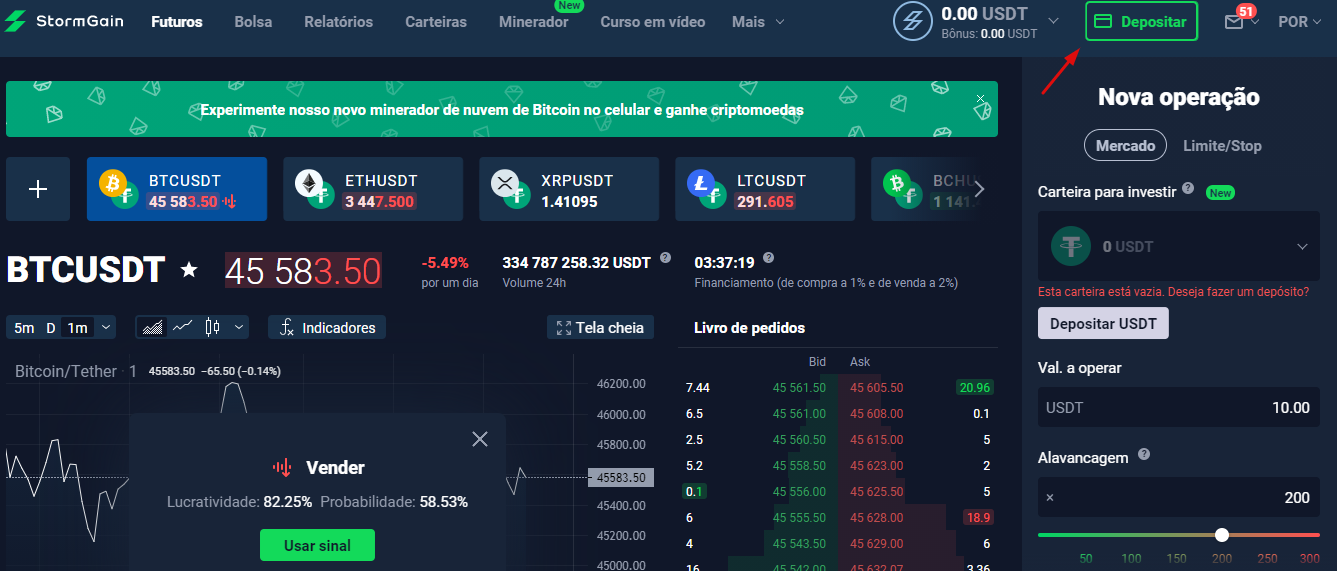This screenshot has width=1337, height=571.
Task: Edit the leverage multiplier field showing 200
Action: tap(1179, 497)
